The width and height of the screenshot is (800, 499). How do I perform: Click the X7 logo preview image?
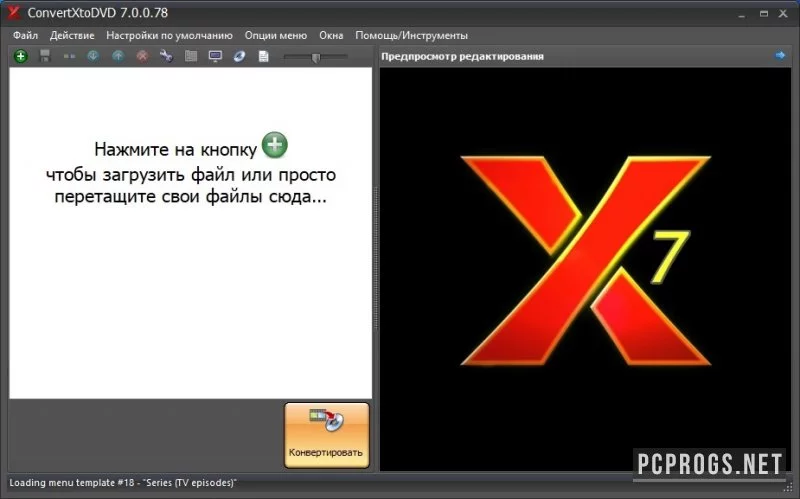pyautogui.click(x=585, y=260)
